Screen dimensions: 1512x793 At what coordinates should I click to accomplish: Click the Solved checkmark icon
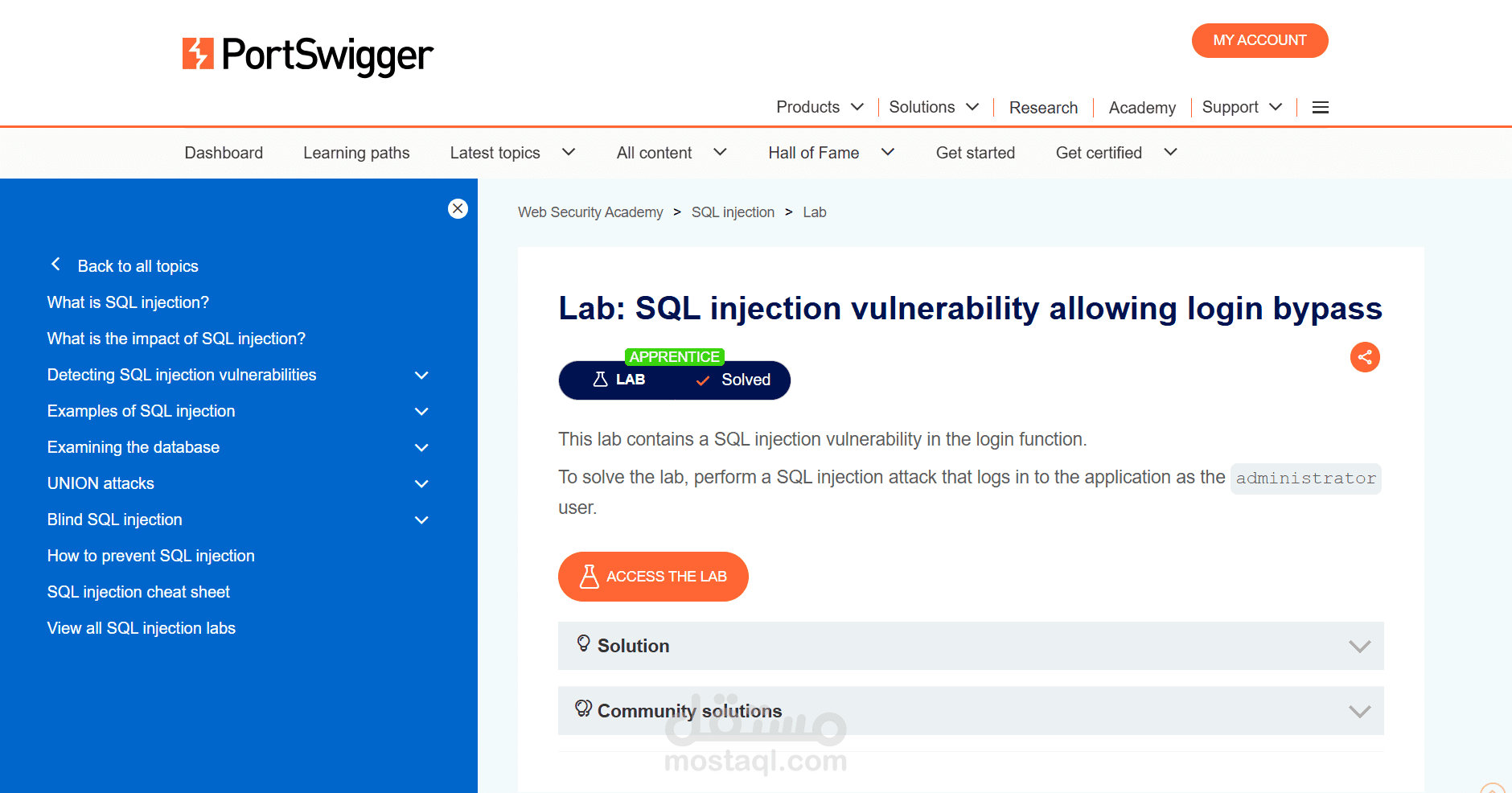coord(702,380)
